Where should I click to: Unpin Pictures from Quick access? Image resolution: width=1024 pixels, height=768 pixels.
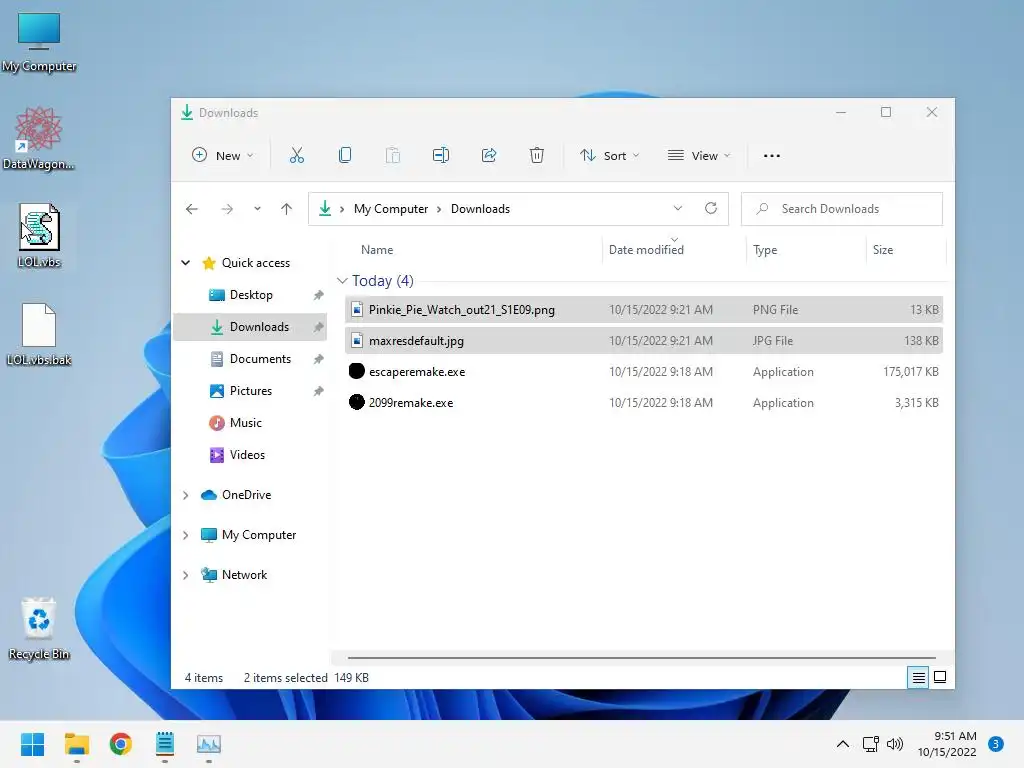319,391
